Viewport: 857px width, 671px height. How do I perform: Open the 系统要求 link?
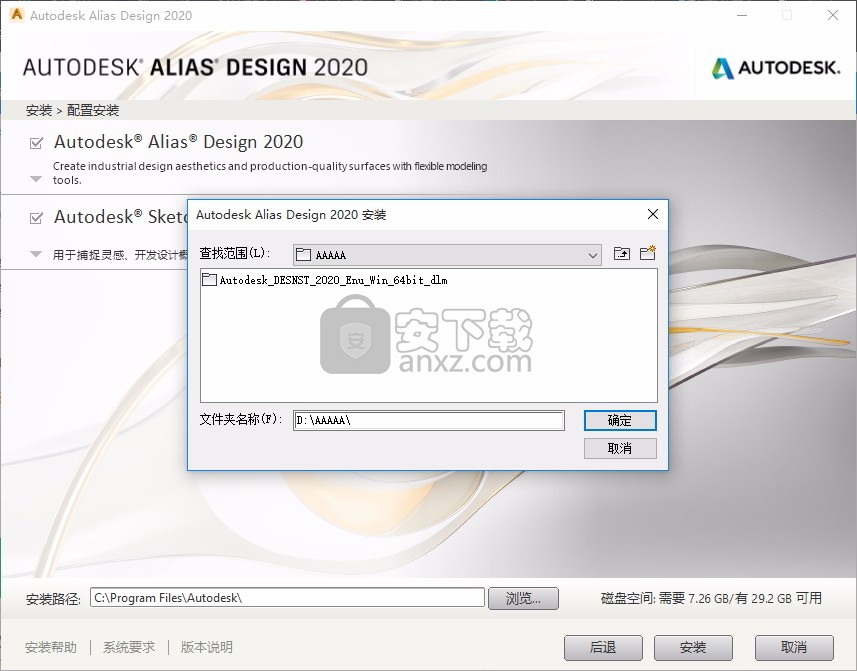tap(129, 647)
